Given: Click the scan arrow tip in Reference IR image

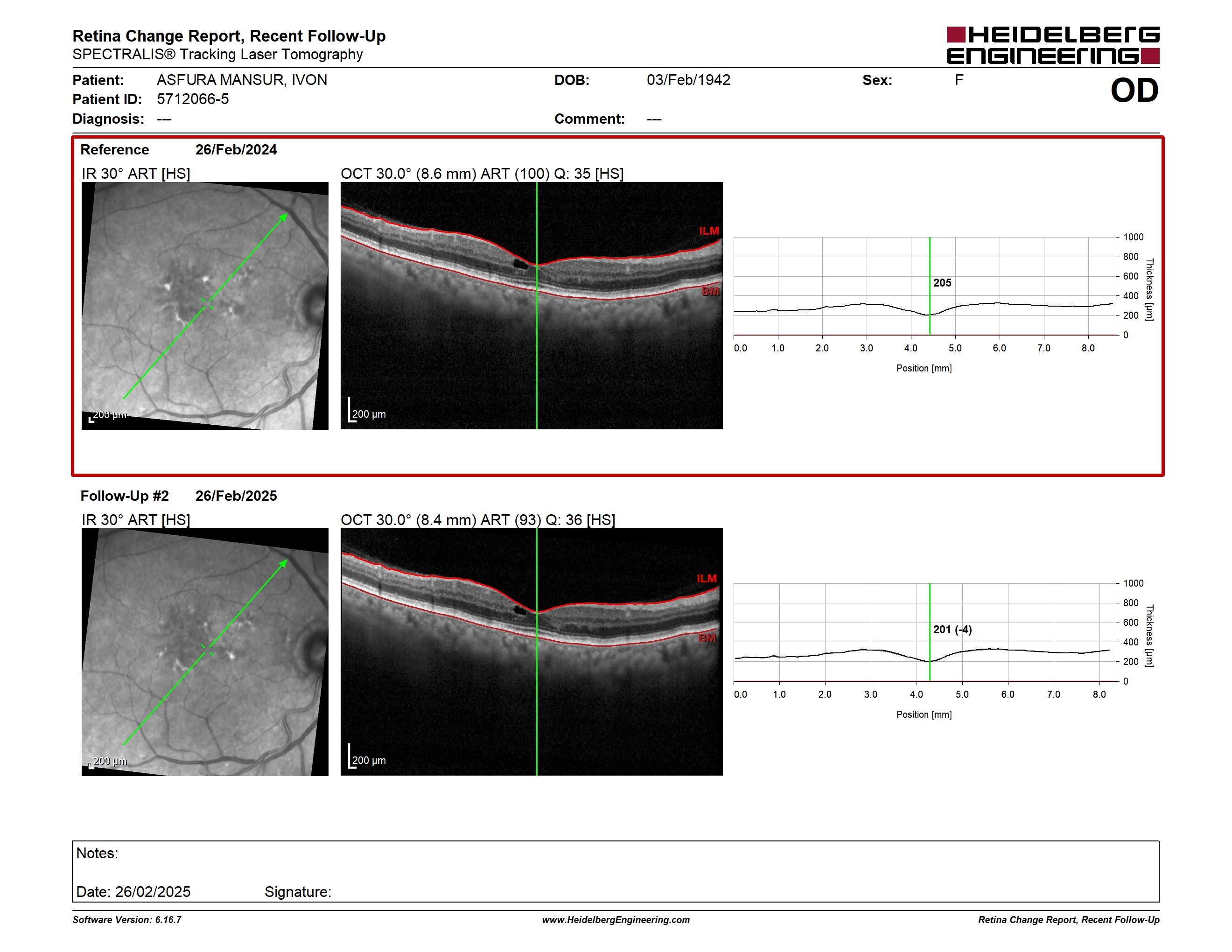Looking at the screenshot, I should (x=284, y=217).
